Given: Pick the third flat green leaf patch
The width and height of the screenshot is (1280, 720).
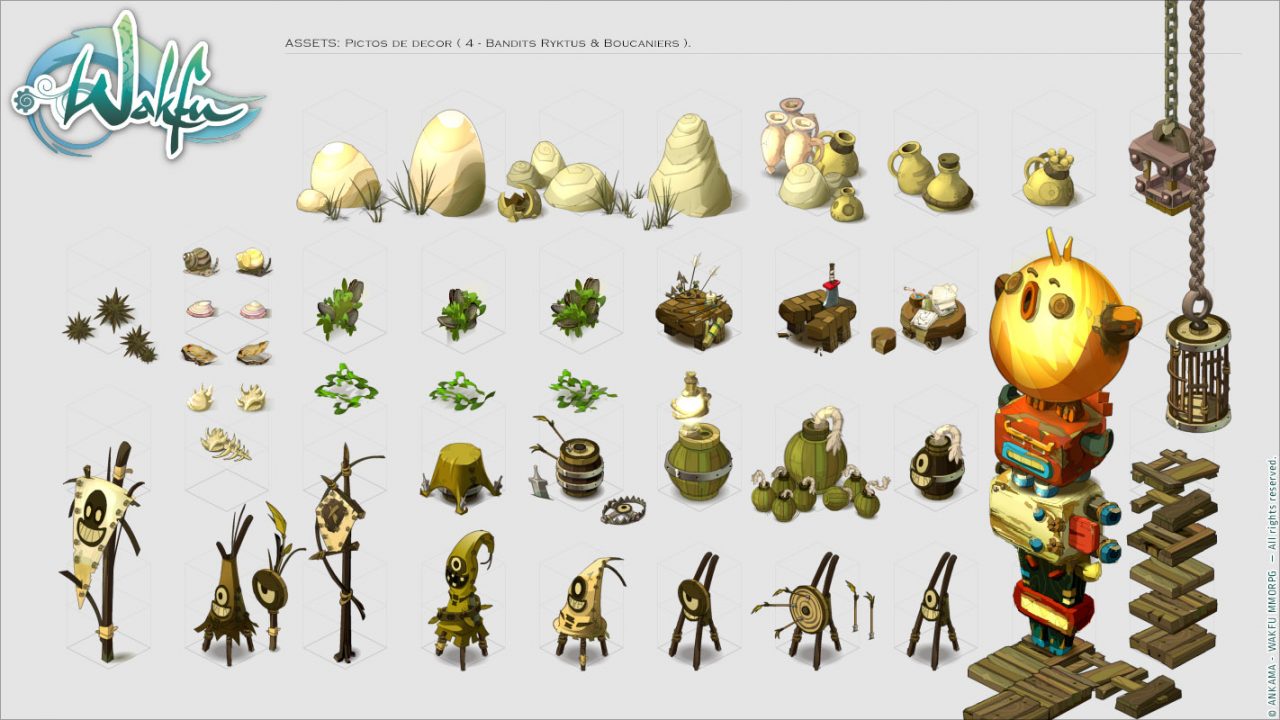Looking at the screenshot, I should click(x=581, y=389).
